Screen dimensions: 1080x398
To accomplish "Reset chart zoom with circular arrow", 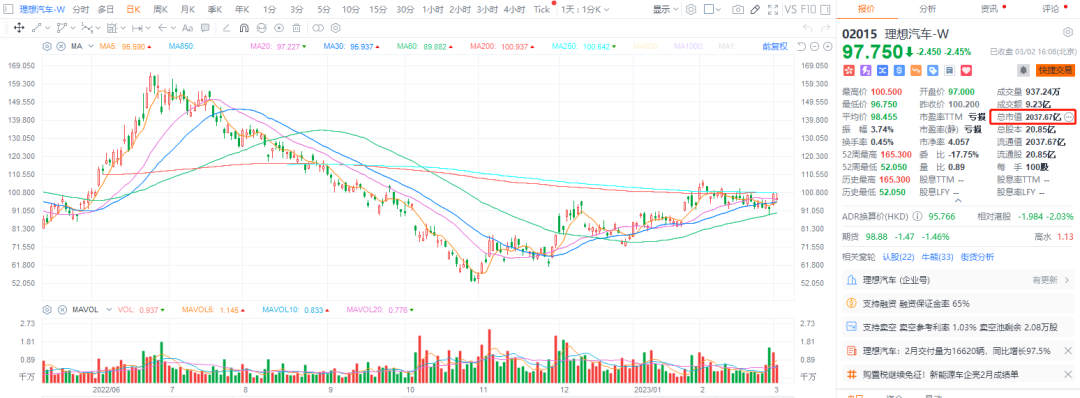I will tap(801, 46).
